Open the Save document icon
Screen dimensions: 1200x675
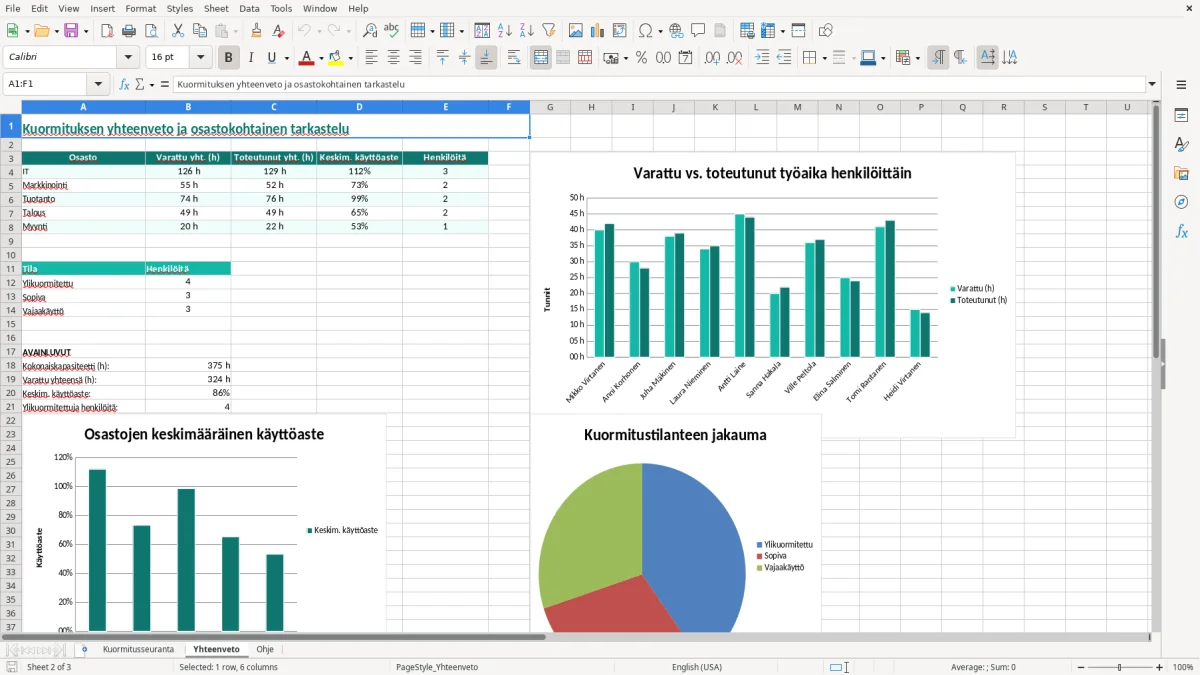point(71,31)
